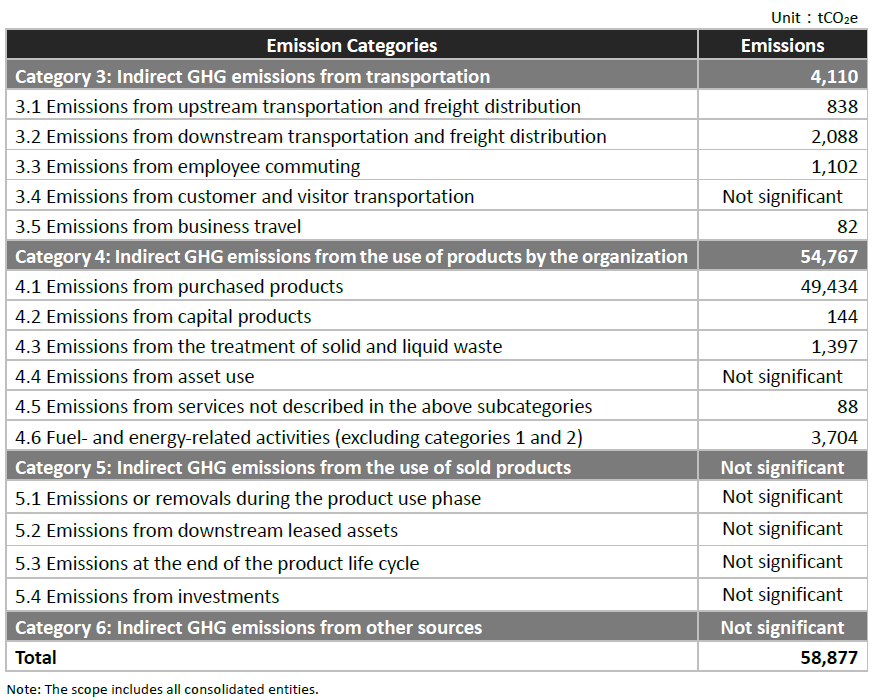Click Not significant for customer and visitor transportation
The image size is (874, 700).
pyautogui.click(x=782, y=196)
